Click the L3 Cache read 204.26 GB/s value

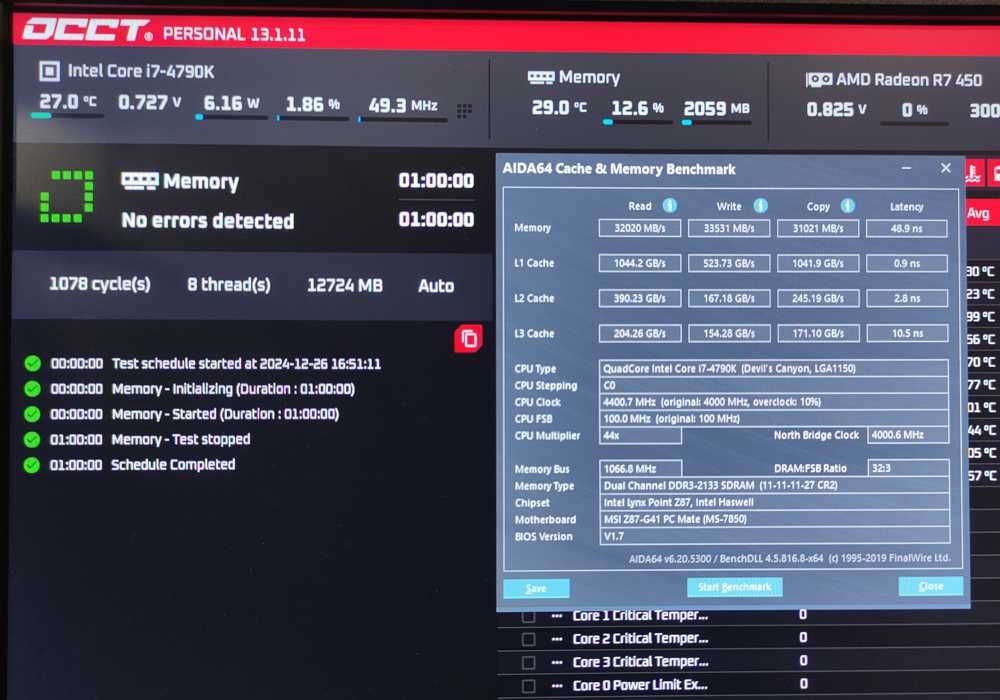pyautogui.click(x=640, y=333)
